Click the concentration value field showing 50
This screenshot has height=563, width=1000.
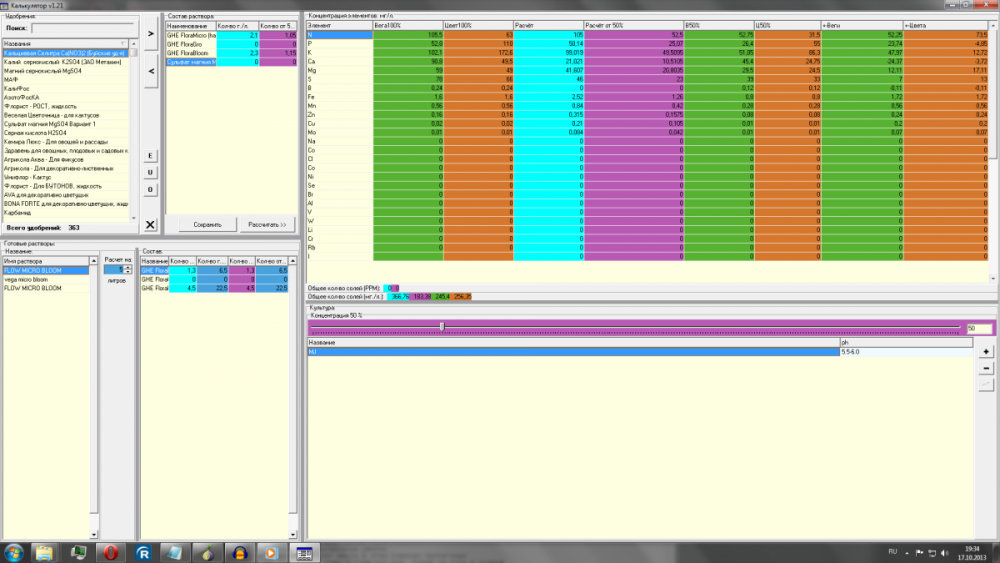(x=979, y=328)
